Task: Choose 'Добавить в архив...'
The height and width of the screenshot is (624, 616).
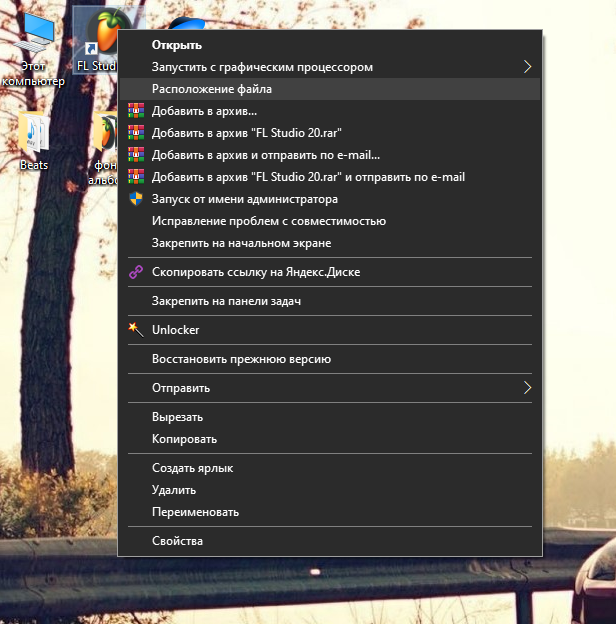Action: click(x=329, y=111)
